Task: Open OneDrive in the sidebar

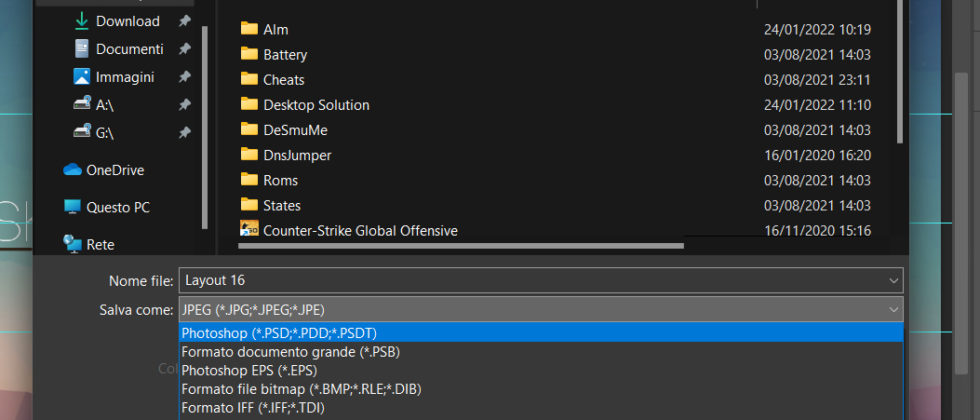Action: click(x=115, y=170)
